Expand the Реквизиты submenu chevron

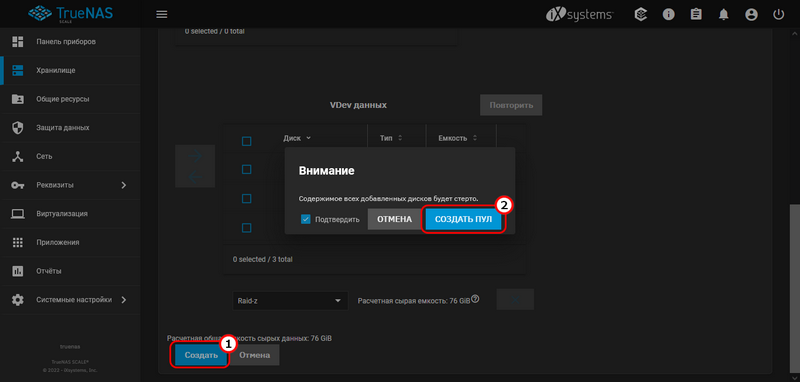(123, 185)
